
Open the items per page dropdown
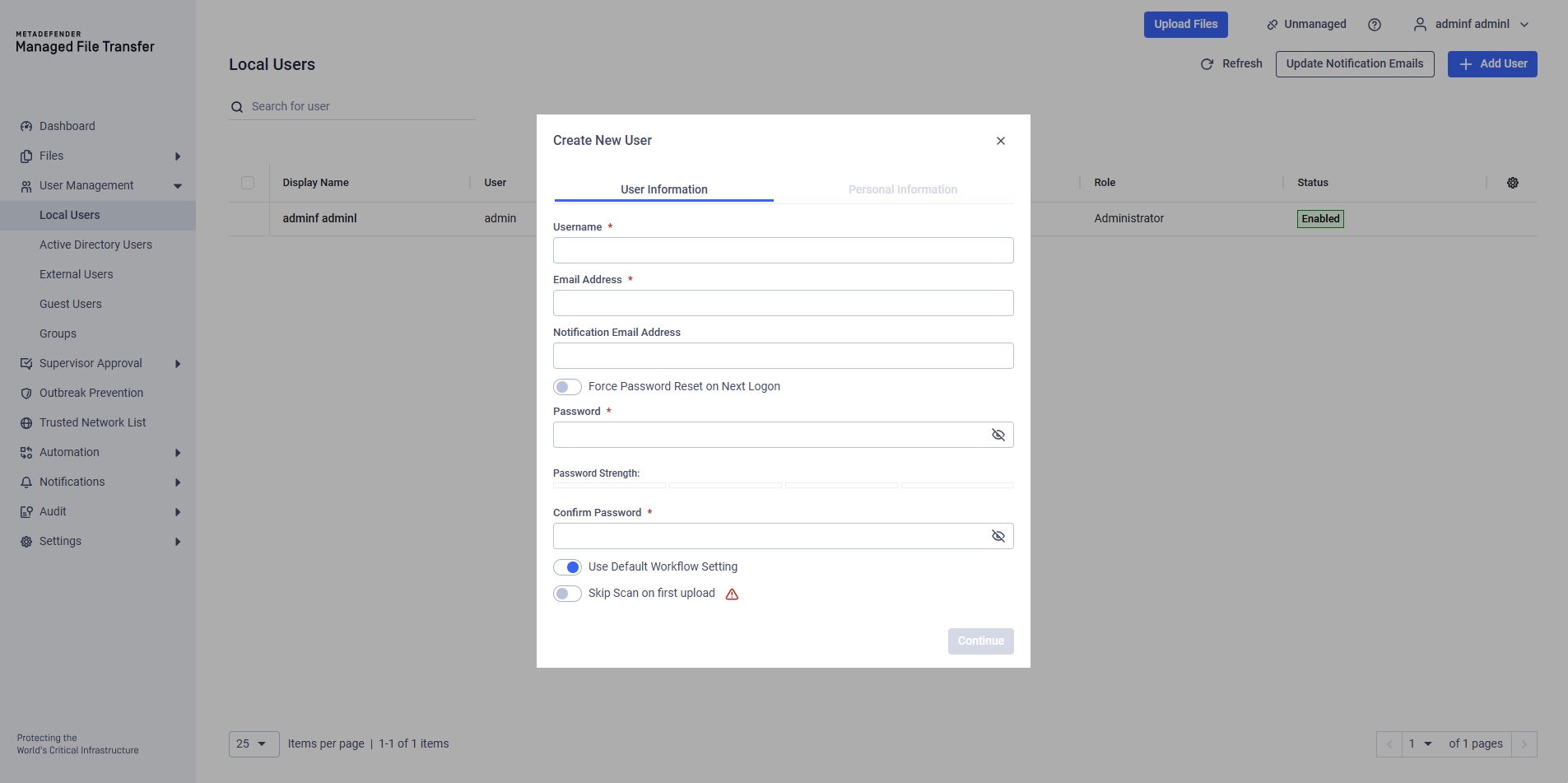pos(254,744)
